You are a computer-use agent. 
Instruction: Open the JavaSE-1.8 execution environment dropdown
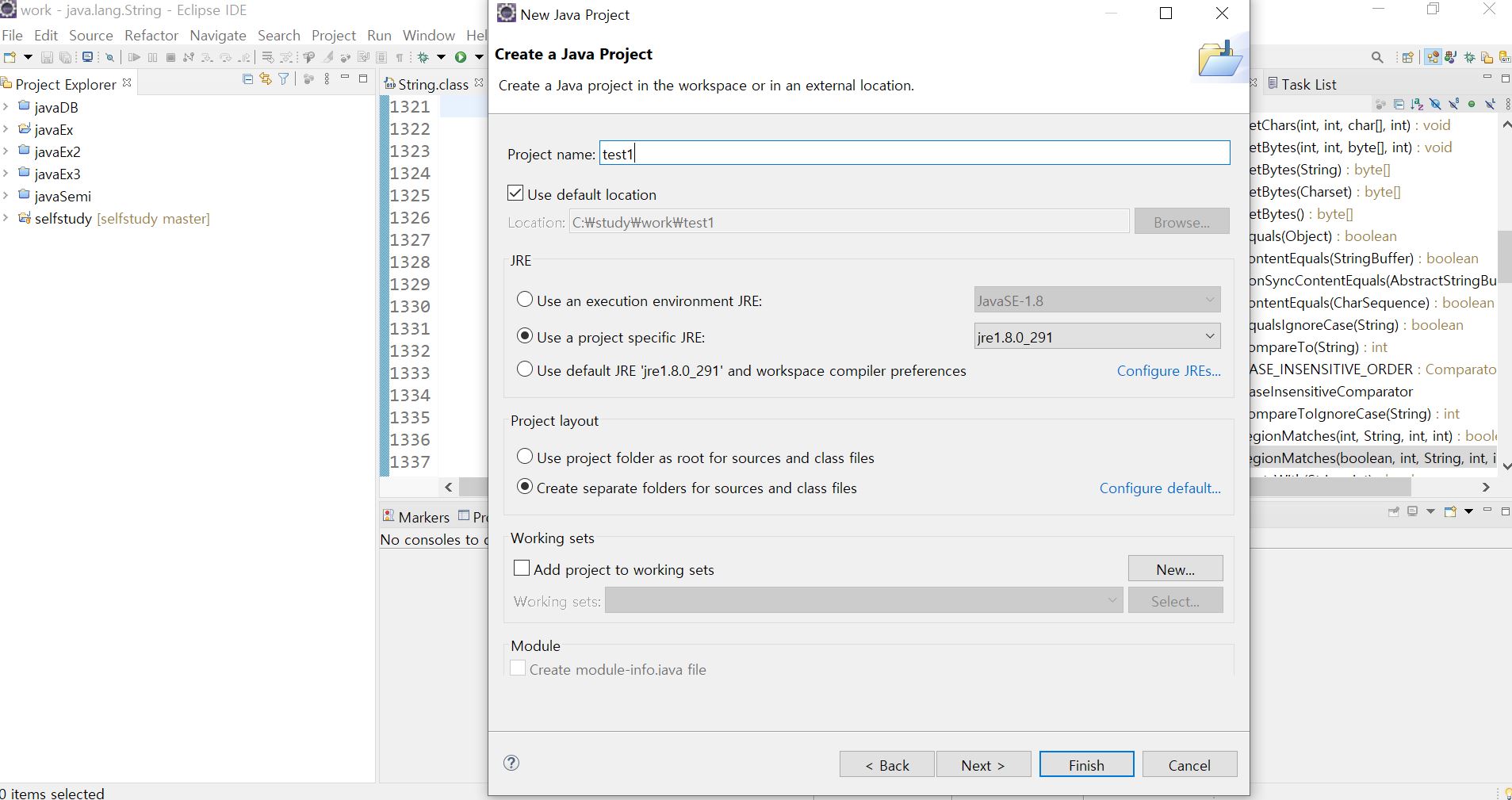[1097, 300]
